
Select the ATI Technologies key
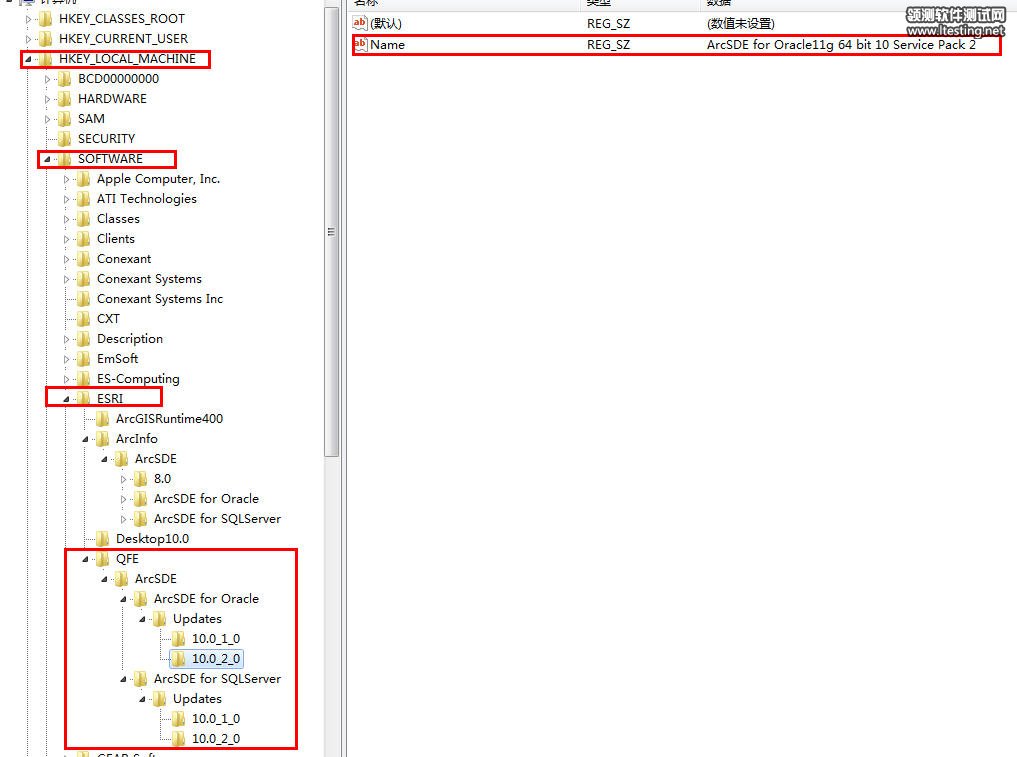point(146,199)
